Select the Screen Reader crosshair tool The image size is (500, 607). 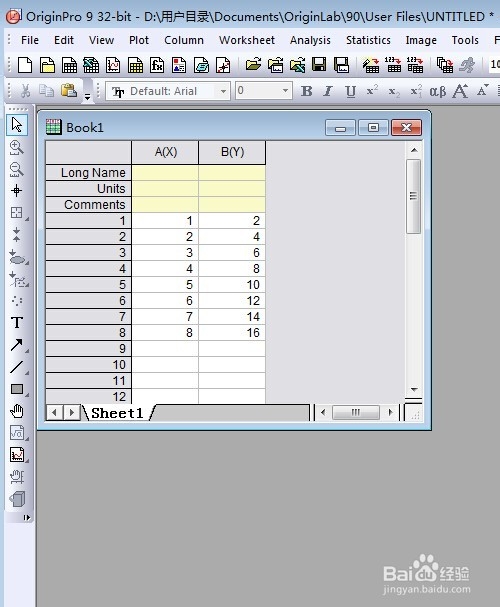coord(17,191)
